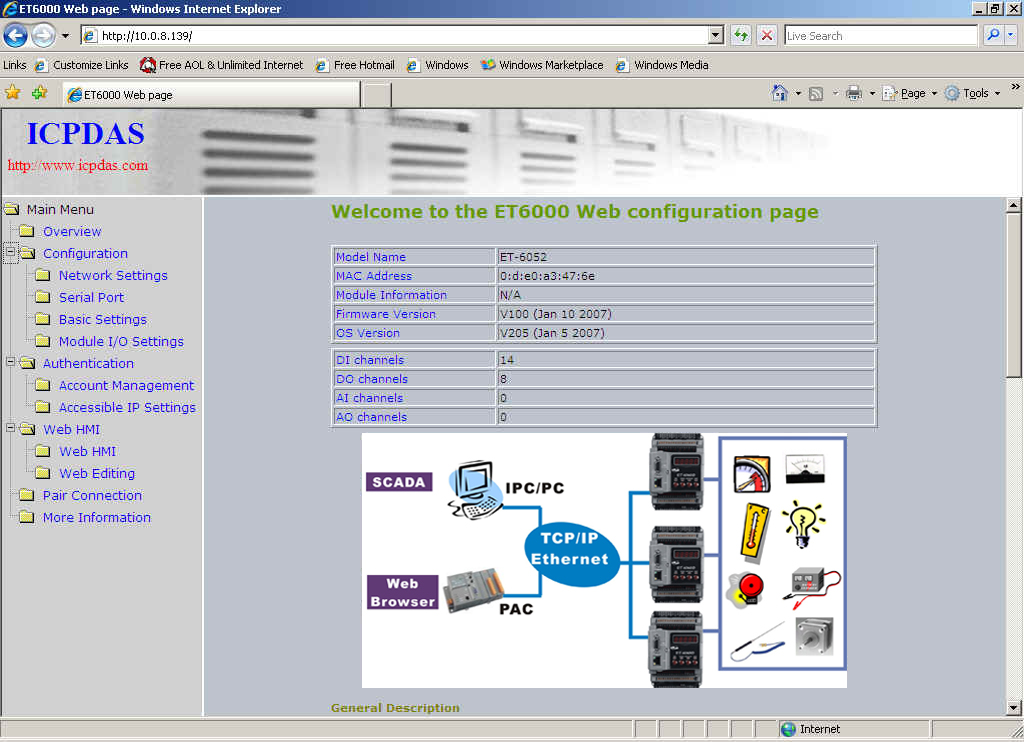The image size is (1024, 742).
Task: Go back with the Back arrow button
Action: click(x=16, y=35)
